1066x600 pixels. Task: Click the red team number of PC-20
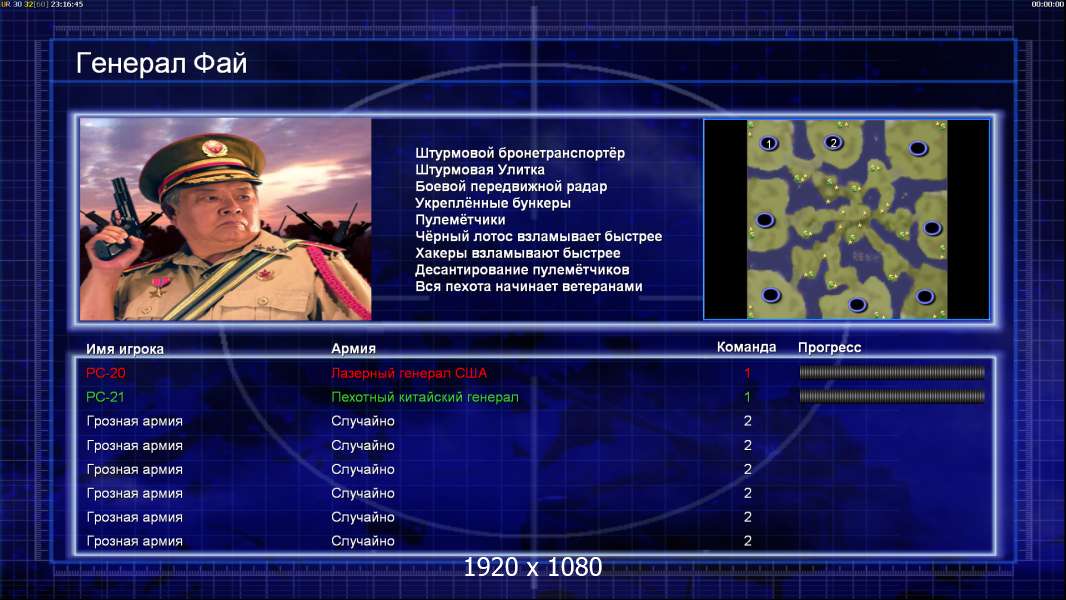747,373
